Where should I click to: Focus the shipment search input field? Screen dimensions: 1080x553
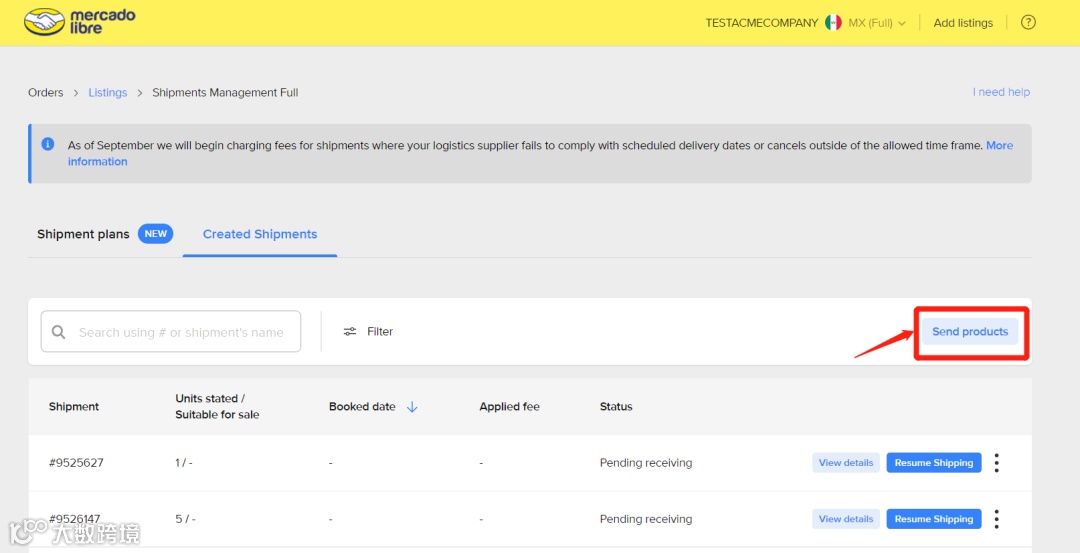pyautogui.click(x=171, y=331)
